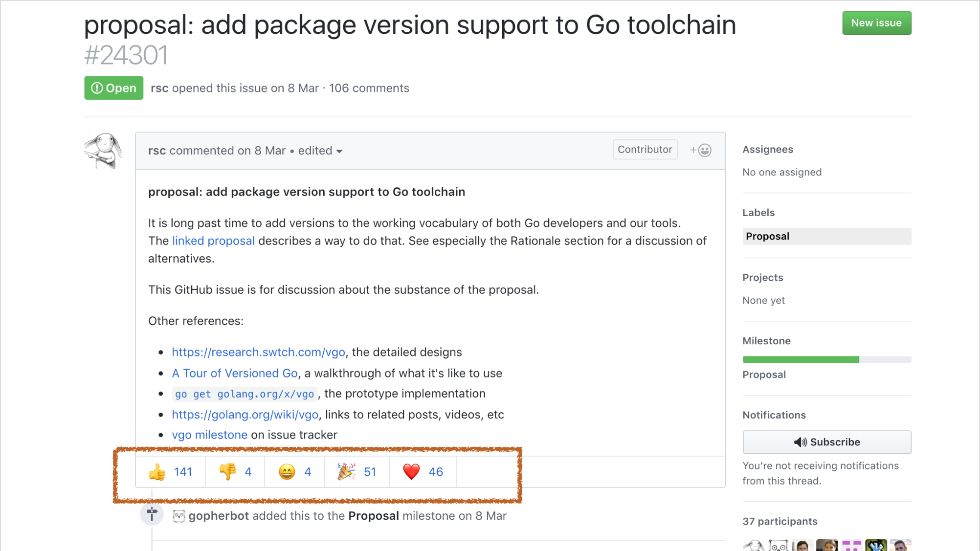Open the vgo milestone link
Viewport: 980px width, 551px height.
pos(209,435)
